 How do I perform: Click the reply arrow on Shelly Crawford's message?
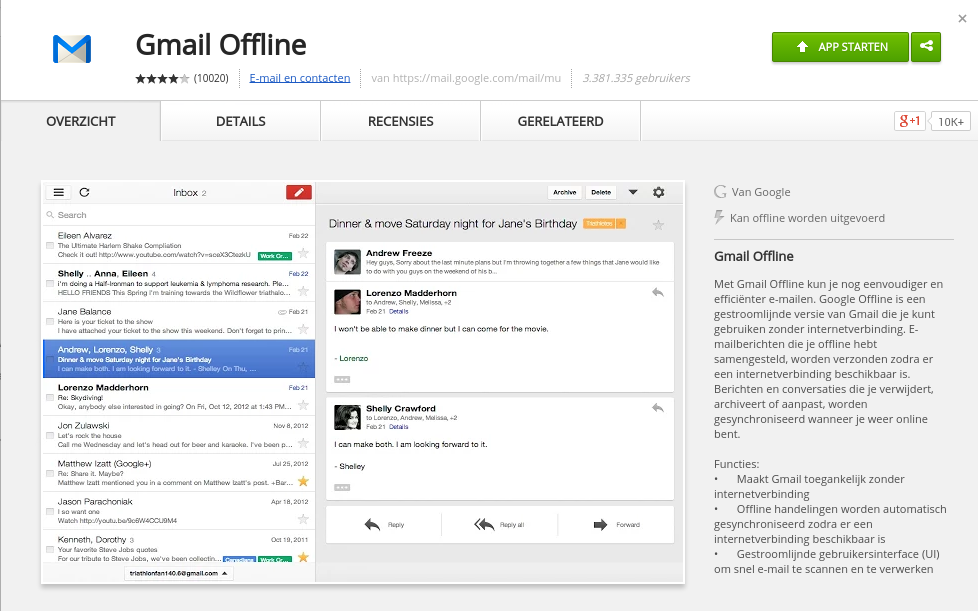657,408
